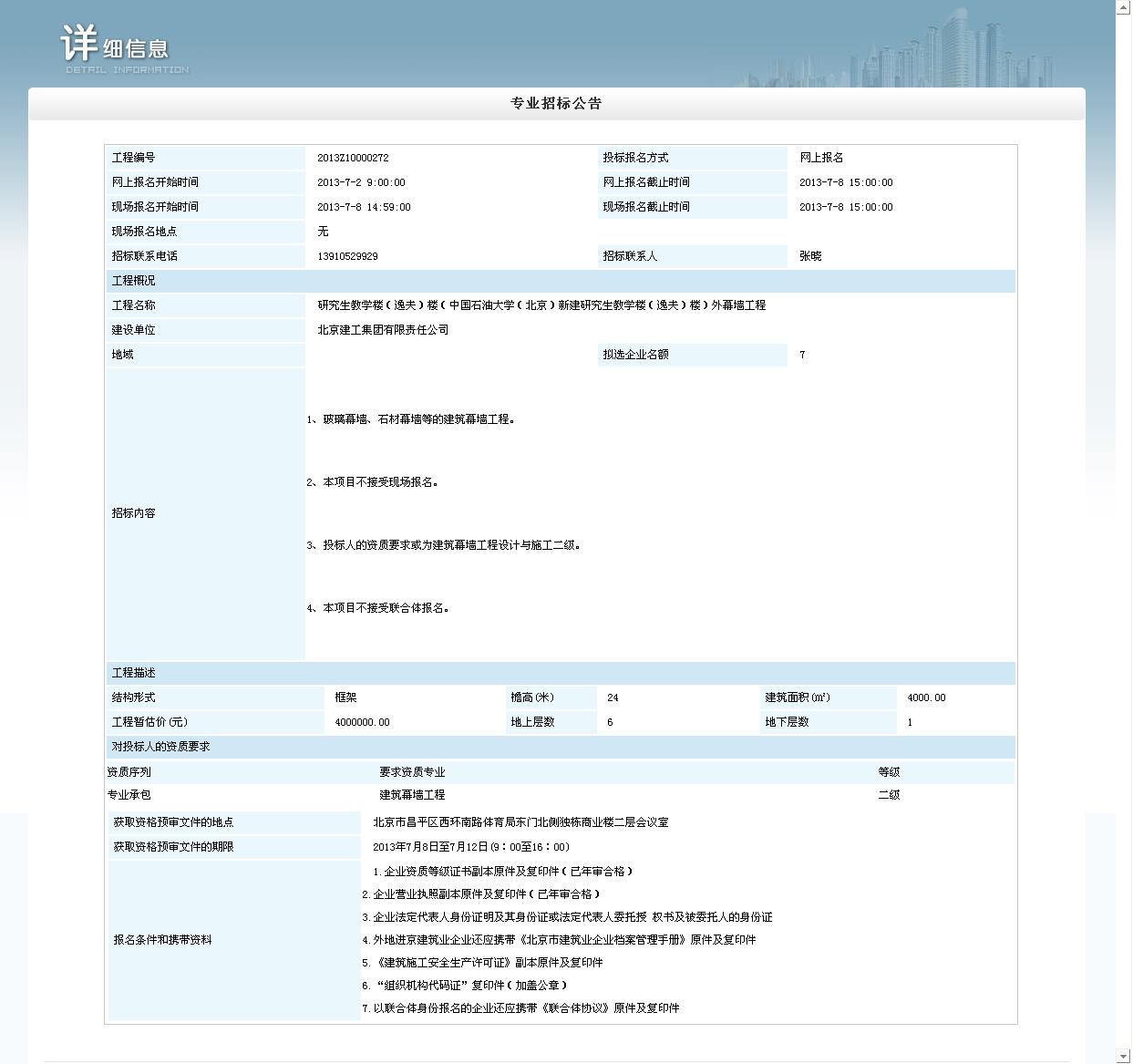Click the project name text for 研究生教学楼
This screenshot has height=1064, width=1133.
[x=541, y=305]
